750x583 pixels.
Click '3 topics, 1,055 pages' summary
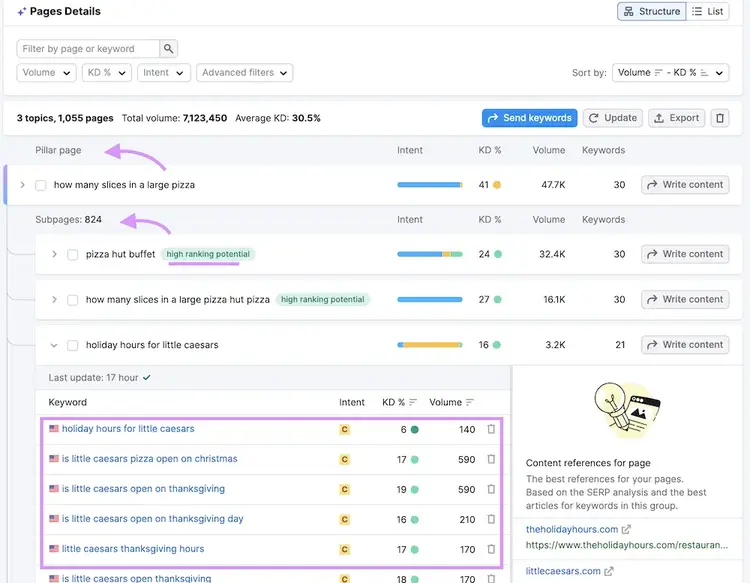(x=65, y=118)
